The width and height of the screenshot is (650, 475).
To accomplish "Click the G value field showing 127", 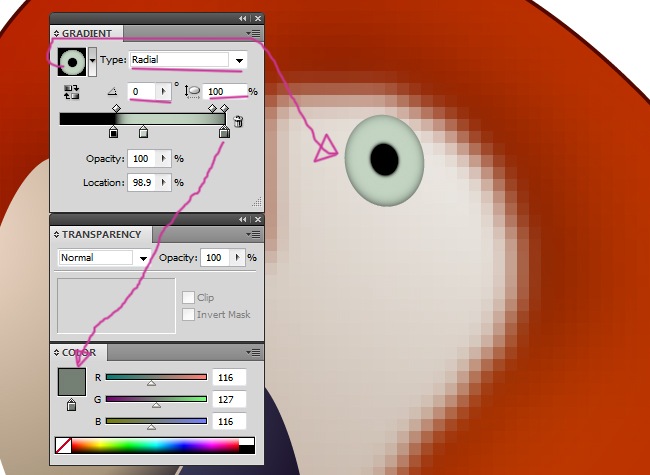I will (229, 400).
